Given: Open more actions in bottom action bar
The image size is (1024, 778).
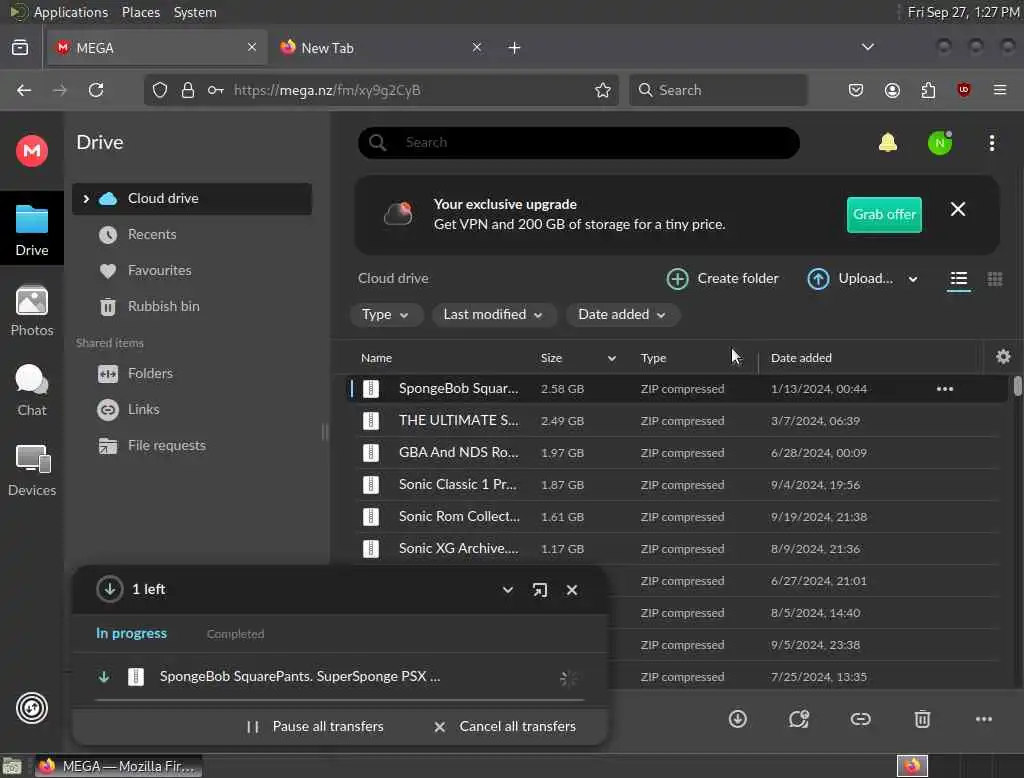Looking at the screenshot, I should click(x=984, y=719).
